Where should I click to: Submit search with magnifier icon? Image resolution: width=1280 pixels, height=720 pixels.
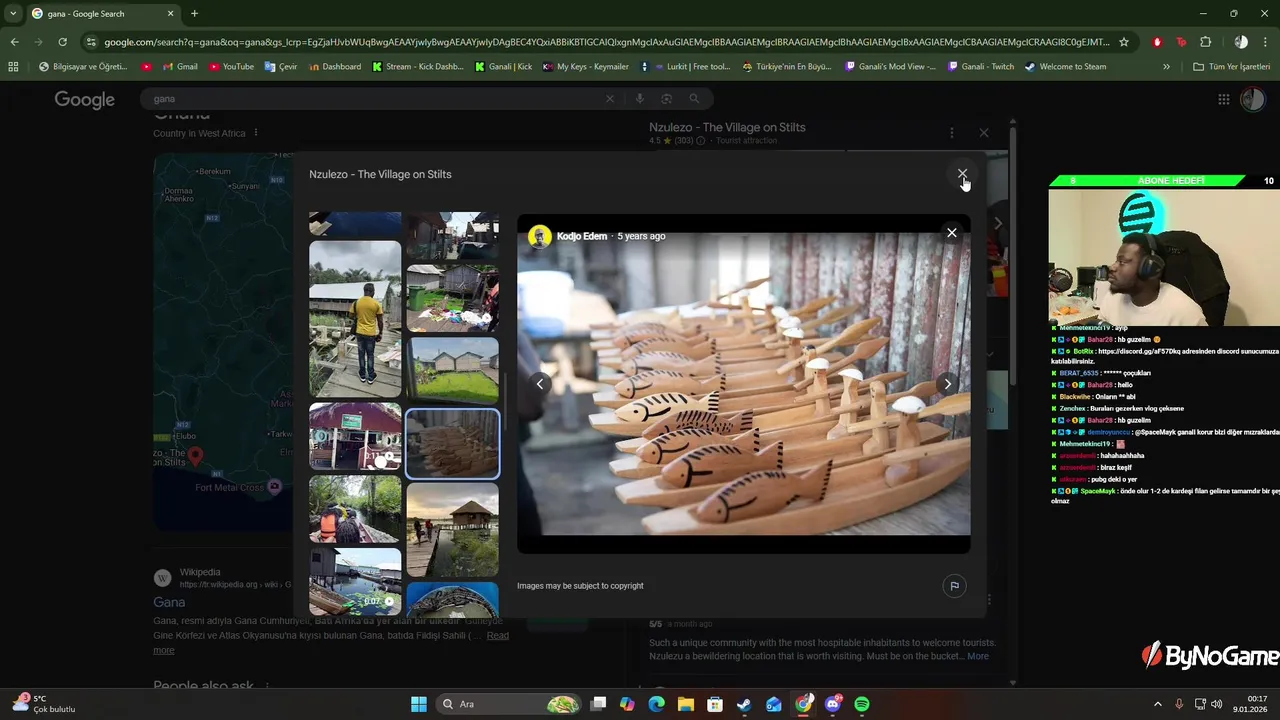click(x=694, y=99)
